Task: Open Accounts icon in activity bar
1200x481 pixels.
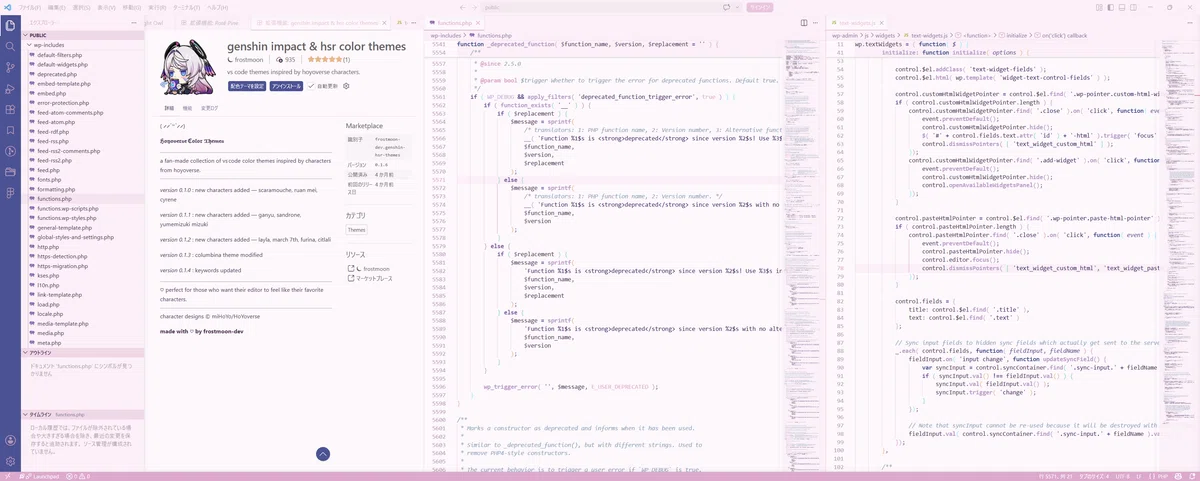Action: 10,440
